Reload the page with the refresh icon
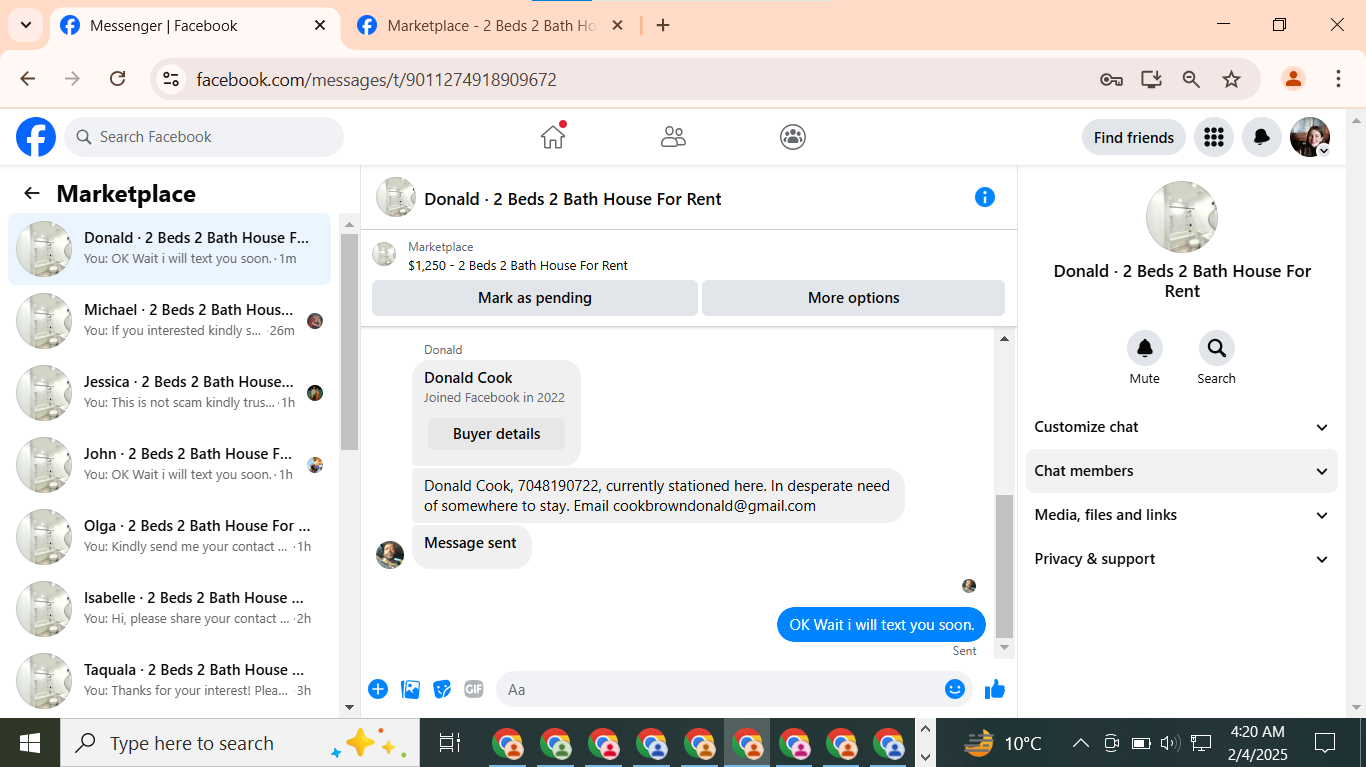1366x767 pixels. (x=117, y=79)
